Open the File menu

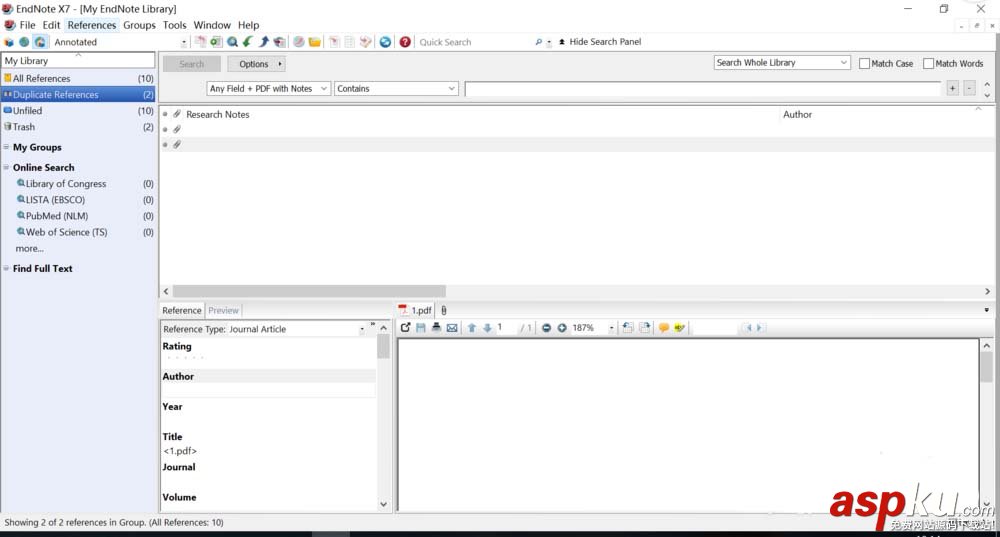pyautogui.click(x=27, y=25)
